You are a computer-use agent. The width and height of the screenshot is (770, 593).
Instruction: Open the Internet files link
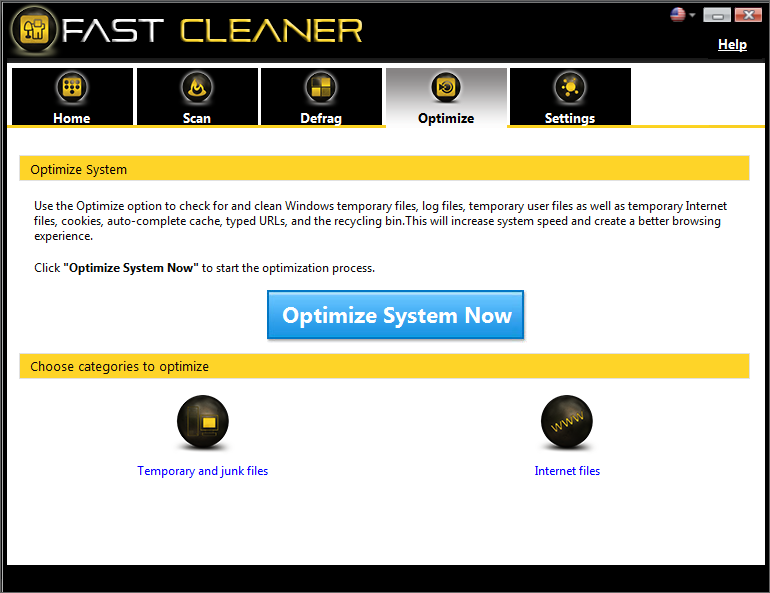pos(567,471)
